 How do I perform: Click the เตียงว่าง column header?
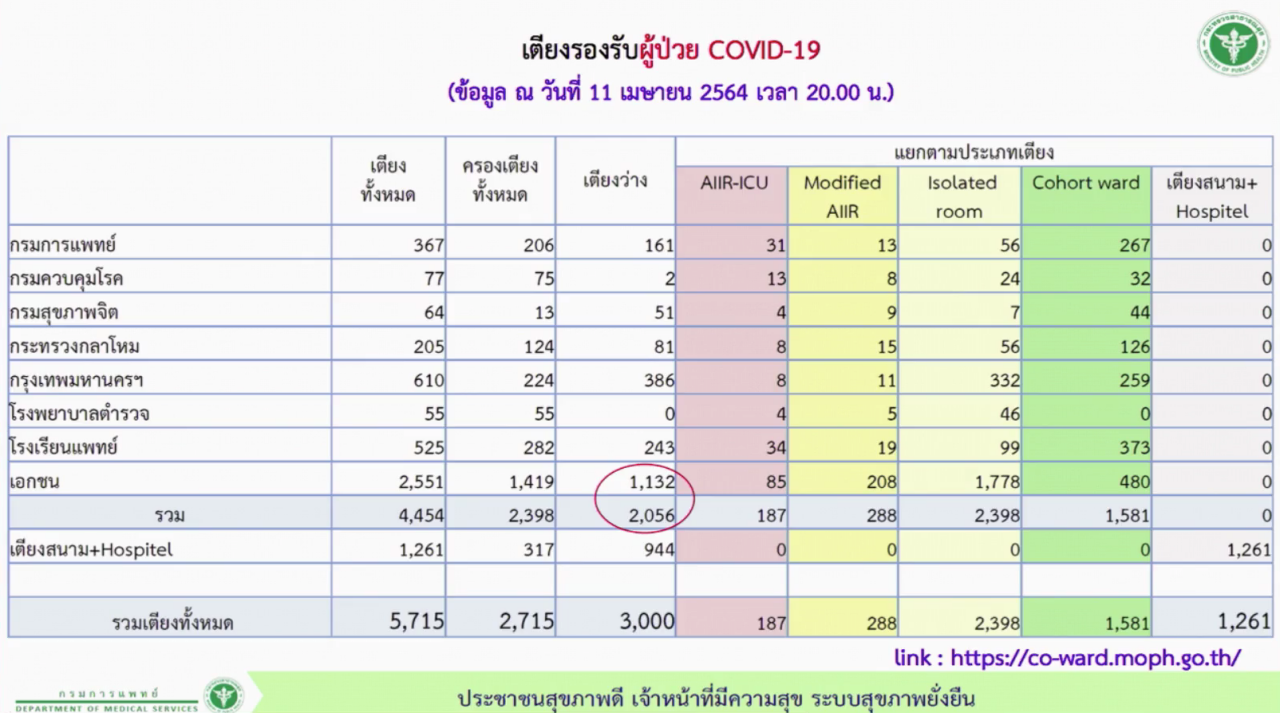(x=614, y=181)
